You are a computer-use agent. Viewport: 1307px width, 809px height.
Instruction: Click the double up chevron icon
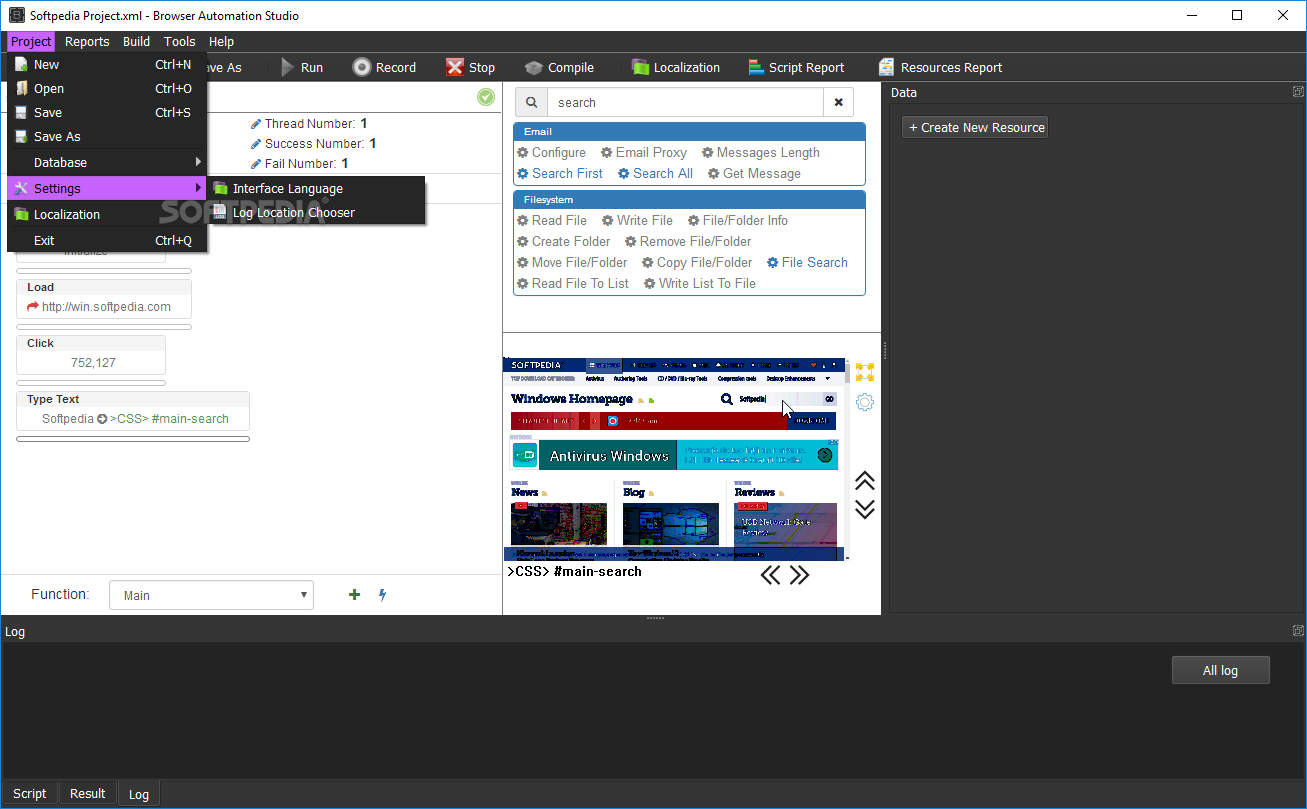(865, 481)
